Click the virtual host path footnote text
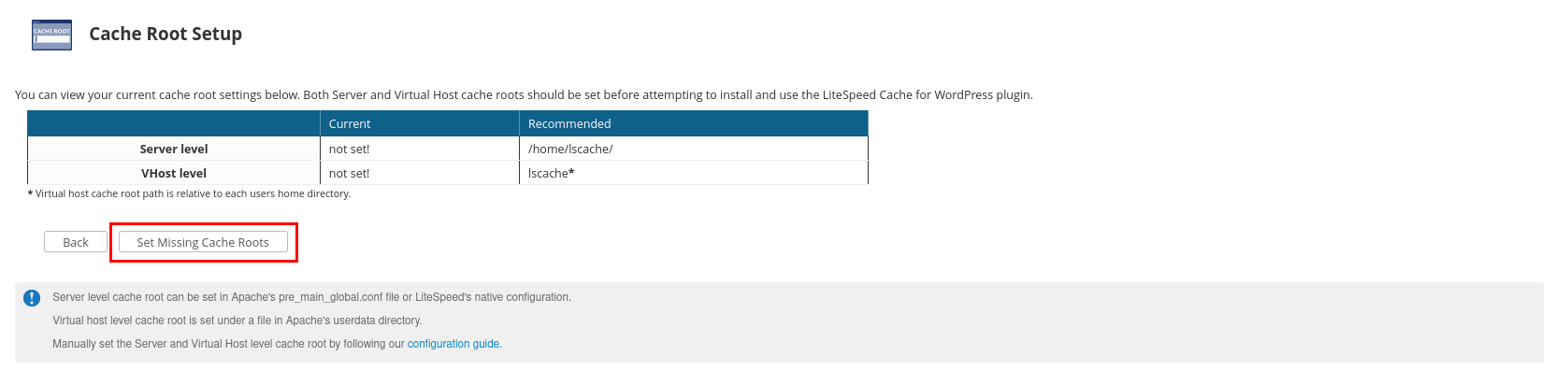Image resolution: width=1568 pixels, height=385 pixels. tap(189, 193)
